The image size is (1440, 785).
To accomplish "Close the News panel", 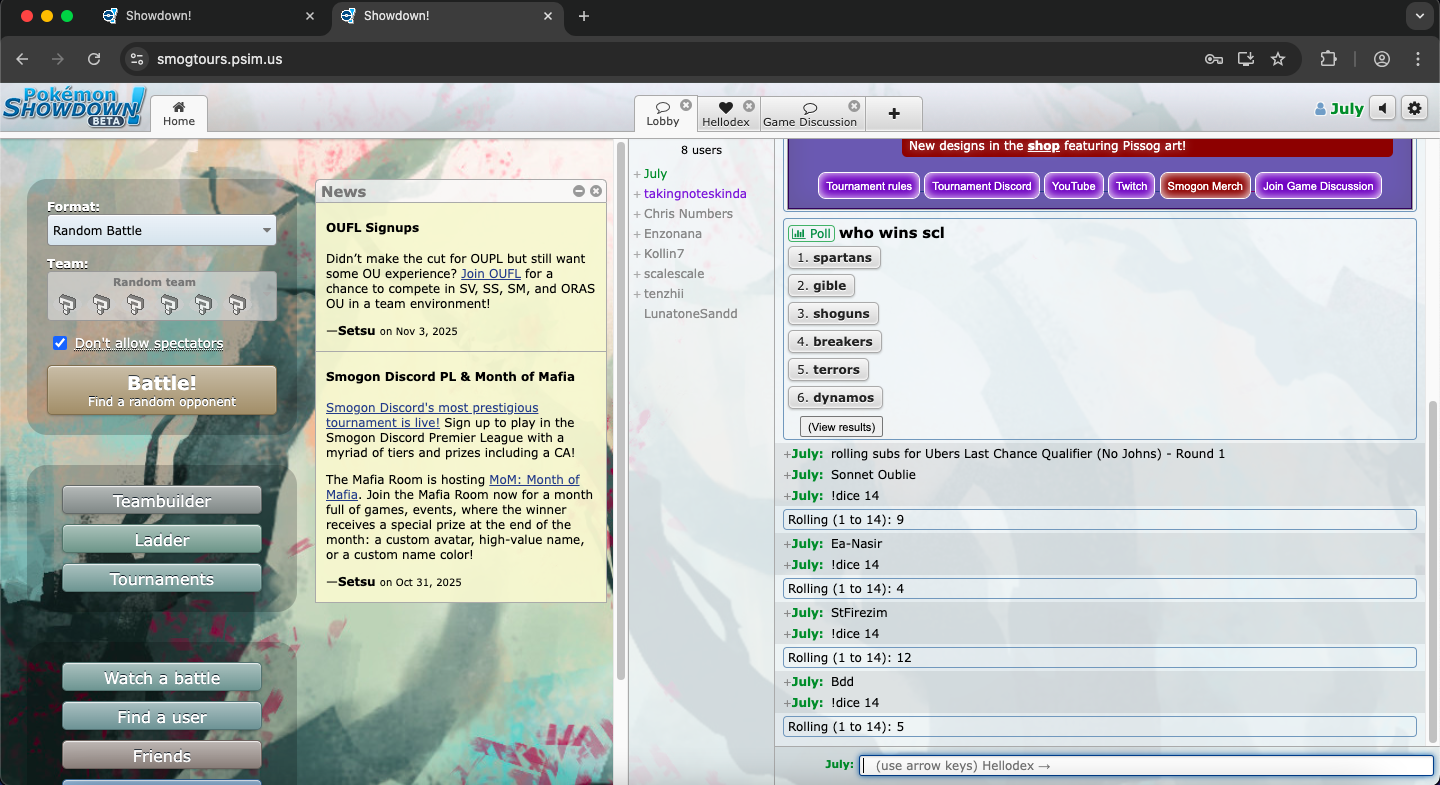I will pos(596,191).
